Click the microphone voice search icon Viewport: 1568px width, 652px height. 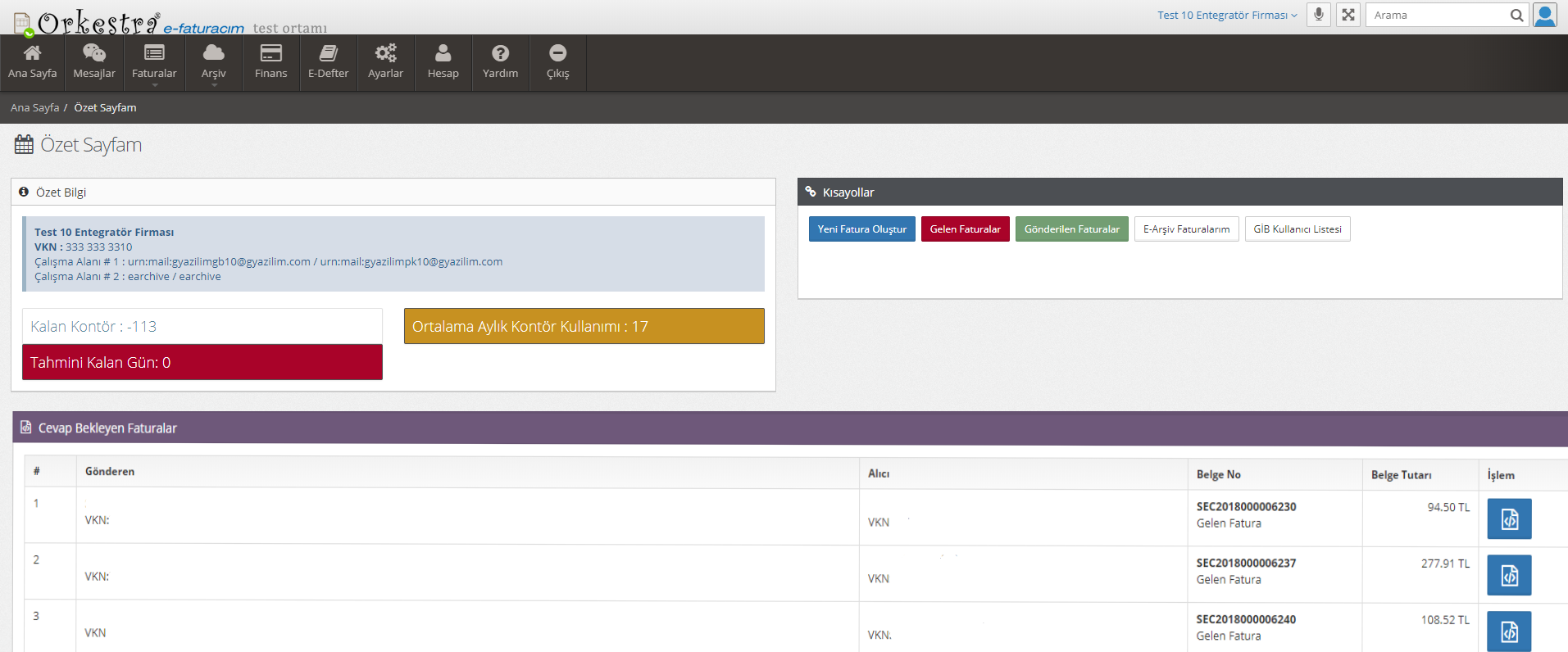[x=1318, y=15]
